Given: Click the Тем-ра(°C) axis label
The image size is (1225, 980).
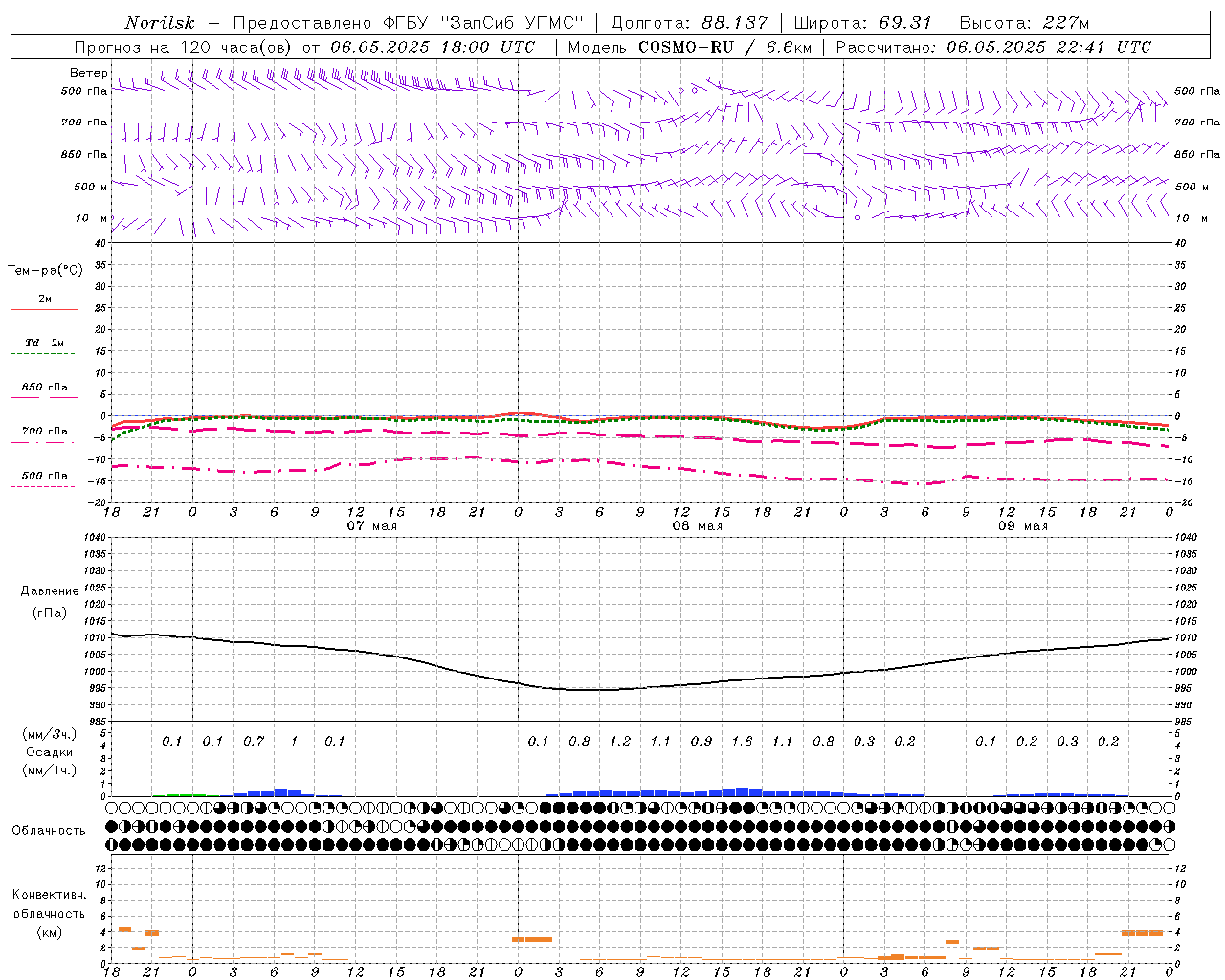Looking at the screenshot, I should pyautogui.click(x=45, y=271).
